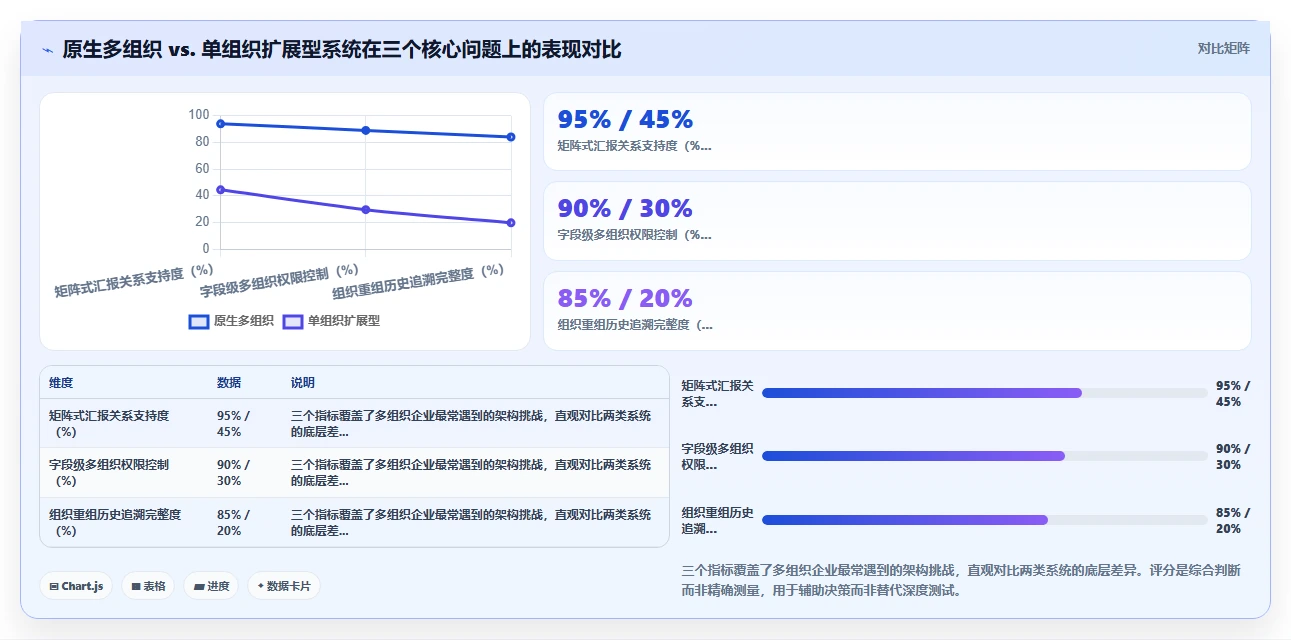Click the 原生多组织 data point at 95
The image size is (1291, 640).
click(220, 124)
